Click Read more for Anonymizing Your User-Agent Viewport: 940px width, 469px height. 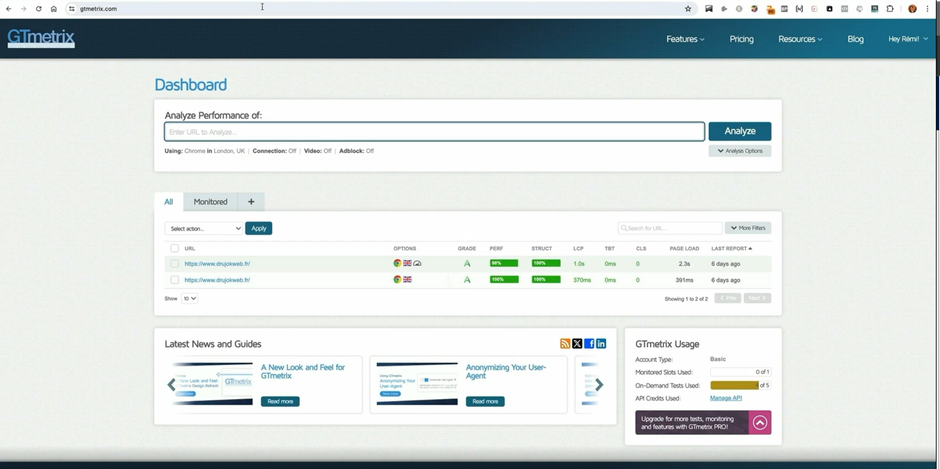point(485,401)
